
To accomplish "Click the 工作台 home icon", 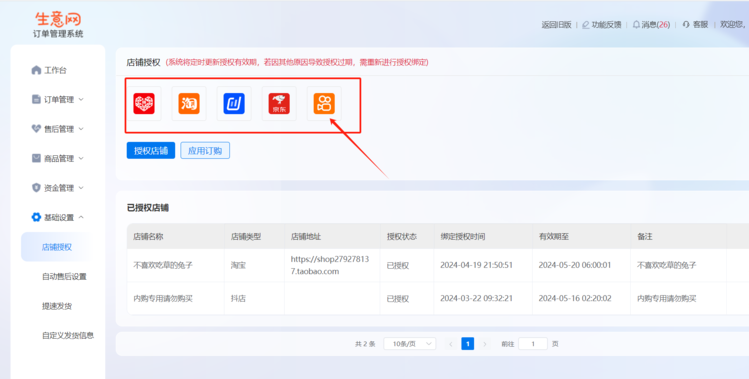I will (36, 70).
